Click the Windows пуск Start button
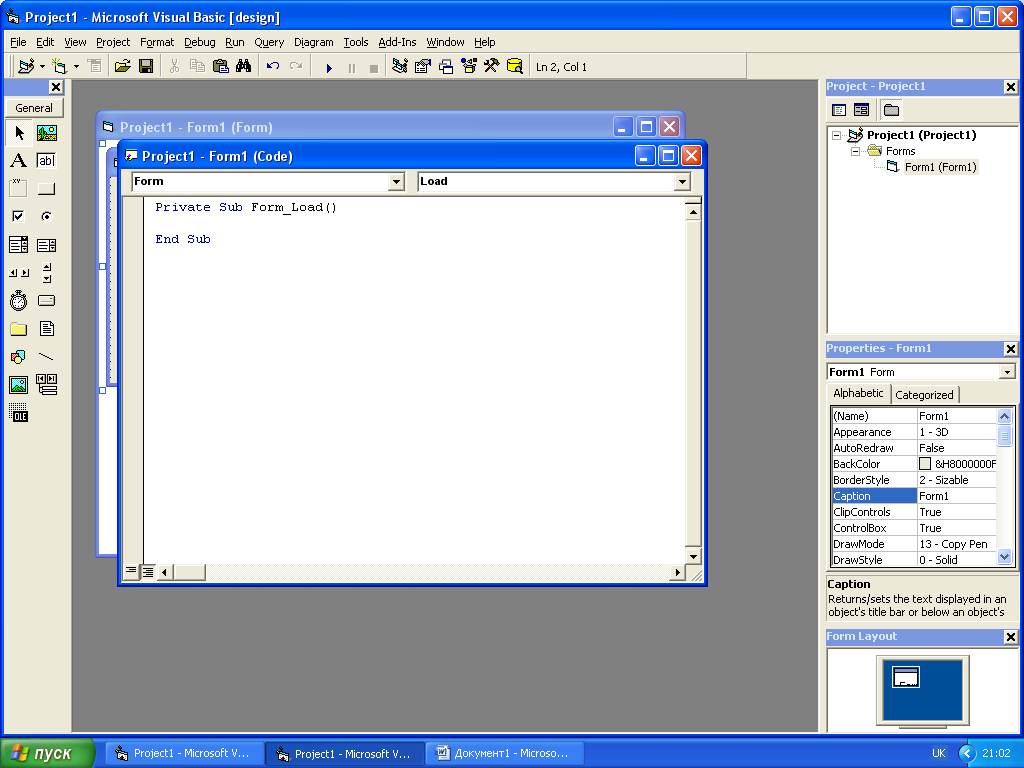This screenshot has width=1024, height=768. click(x=47, y=753)
